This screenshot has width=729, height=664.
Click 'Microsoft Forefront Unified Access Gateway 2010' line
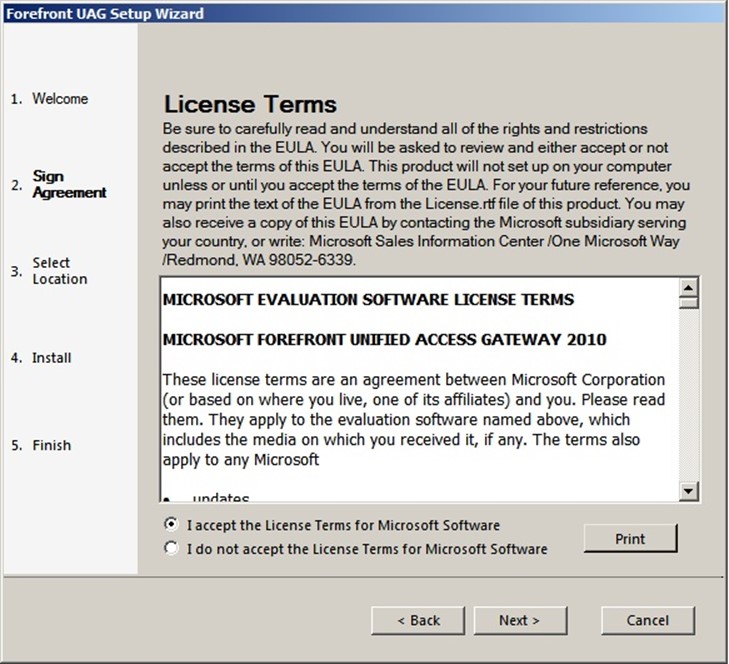coord(384,339)
